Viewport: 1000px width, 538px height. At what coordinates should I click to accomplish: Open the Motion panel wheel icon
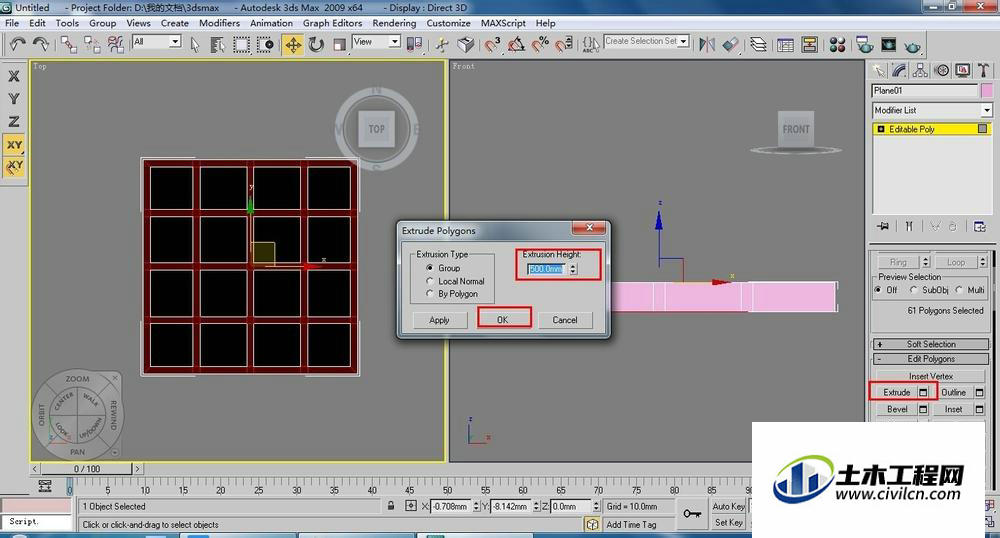941,70
